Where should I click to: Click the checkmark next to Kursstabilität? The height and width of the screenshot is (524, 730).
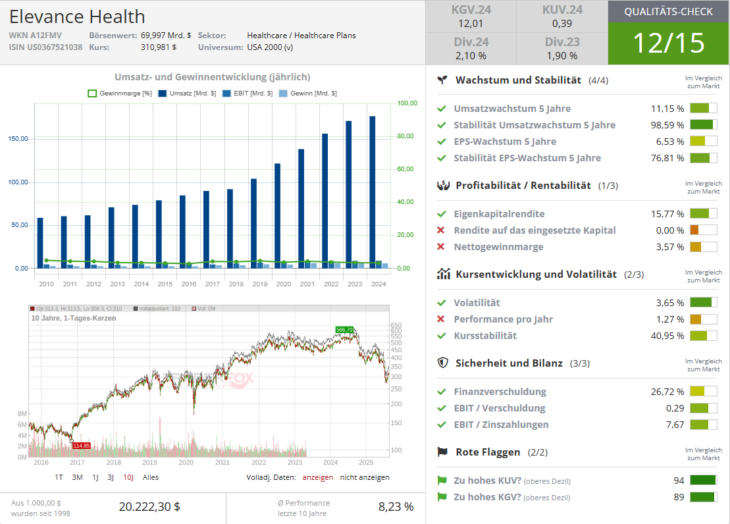pos(441,336)
